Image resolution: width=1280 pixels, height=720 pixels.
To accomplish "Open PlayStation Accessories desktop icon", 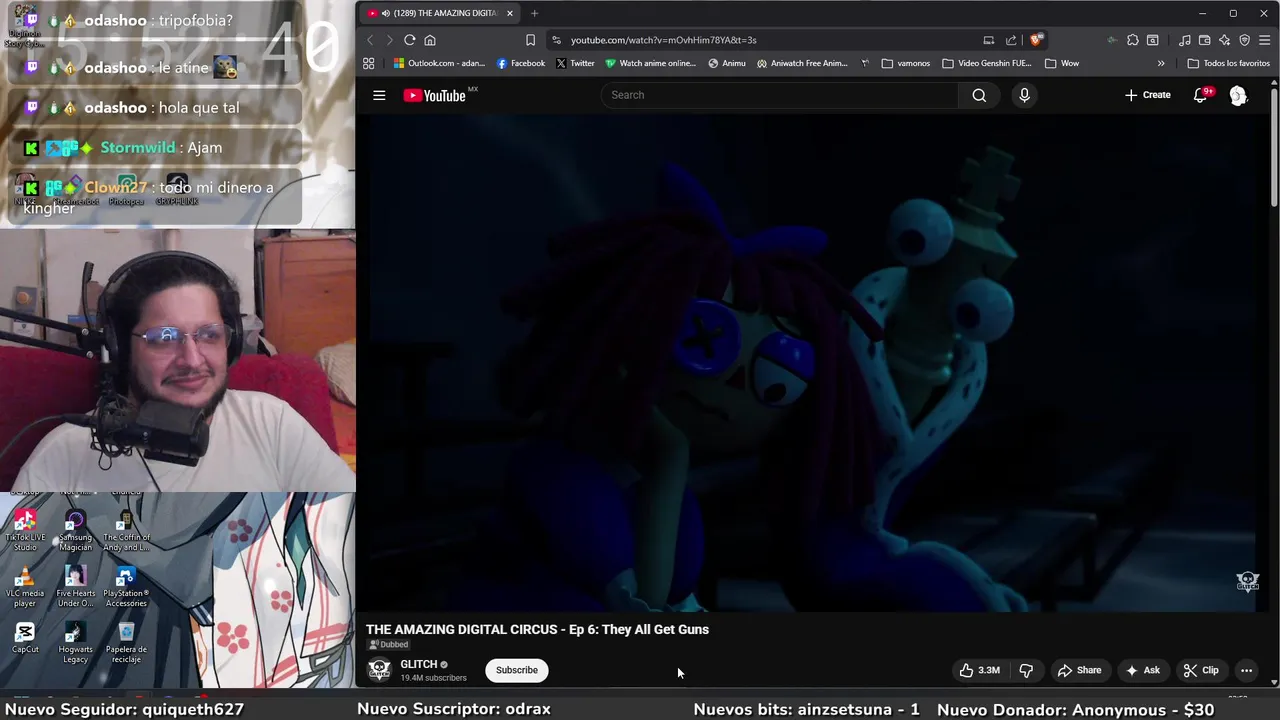I will 126,587.
